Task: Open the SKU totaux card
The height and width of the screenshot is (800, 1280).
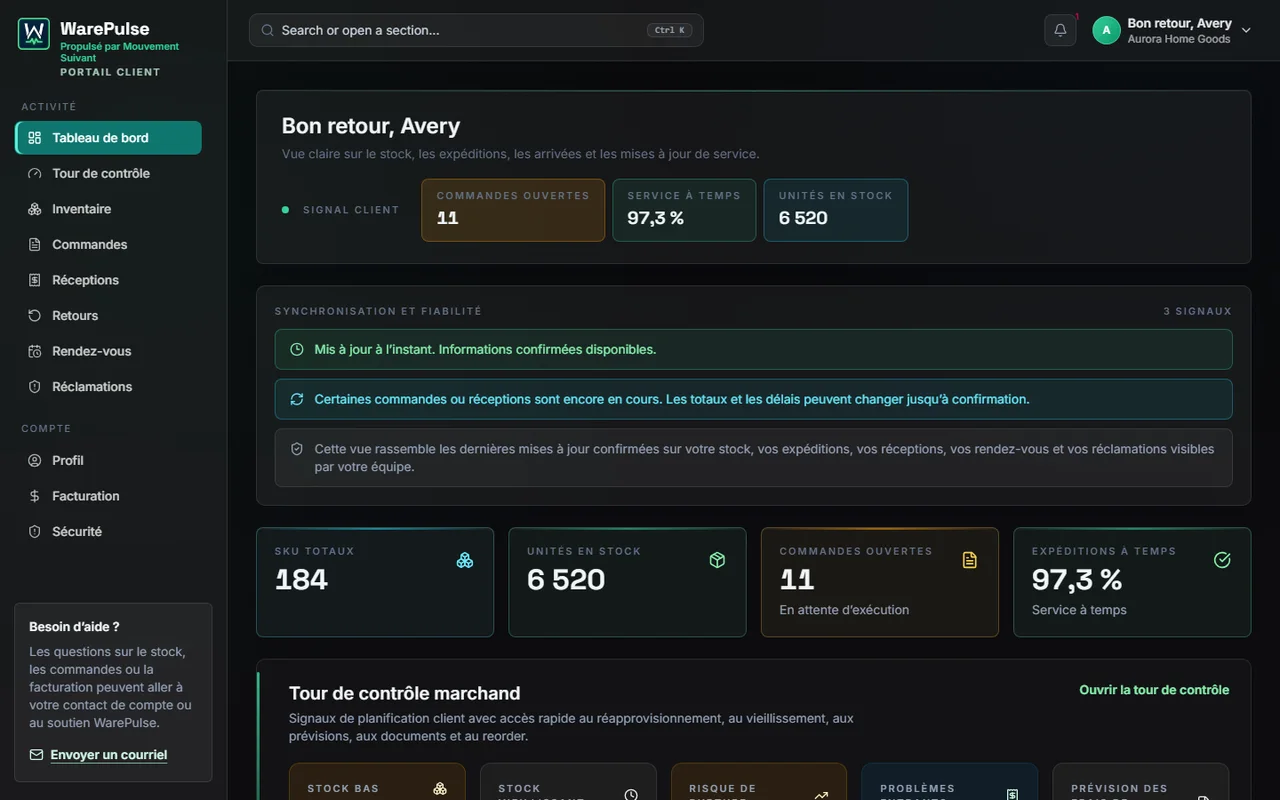Action: pyautogui.click(x=375, y=582)
